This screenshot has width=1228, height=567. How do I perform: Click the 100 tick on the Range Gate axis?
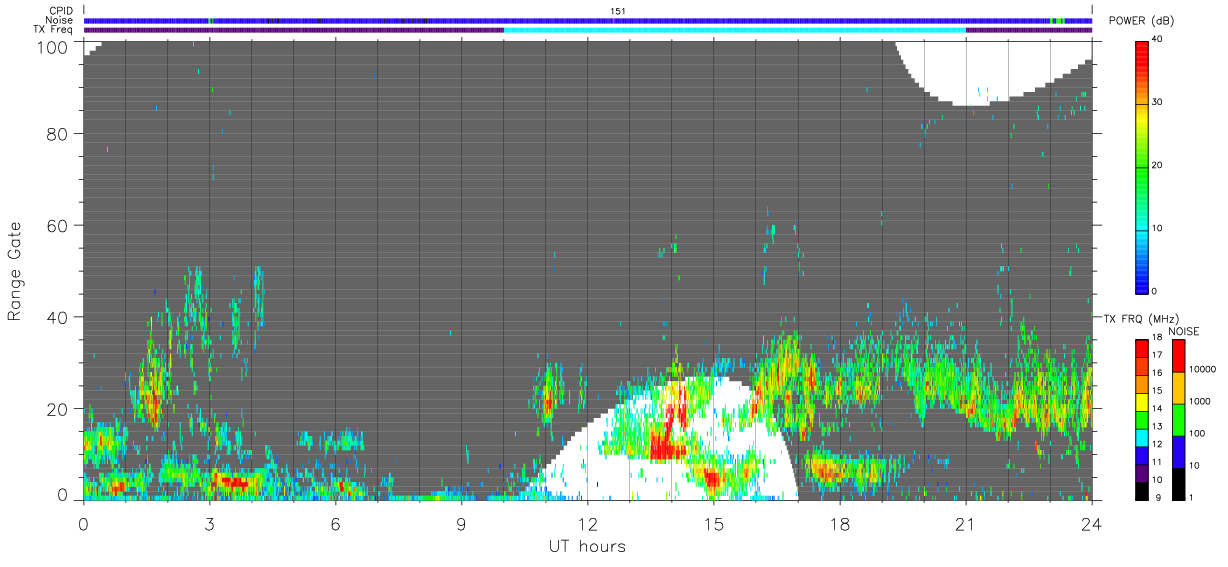(x=54, y=48)
